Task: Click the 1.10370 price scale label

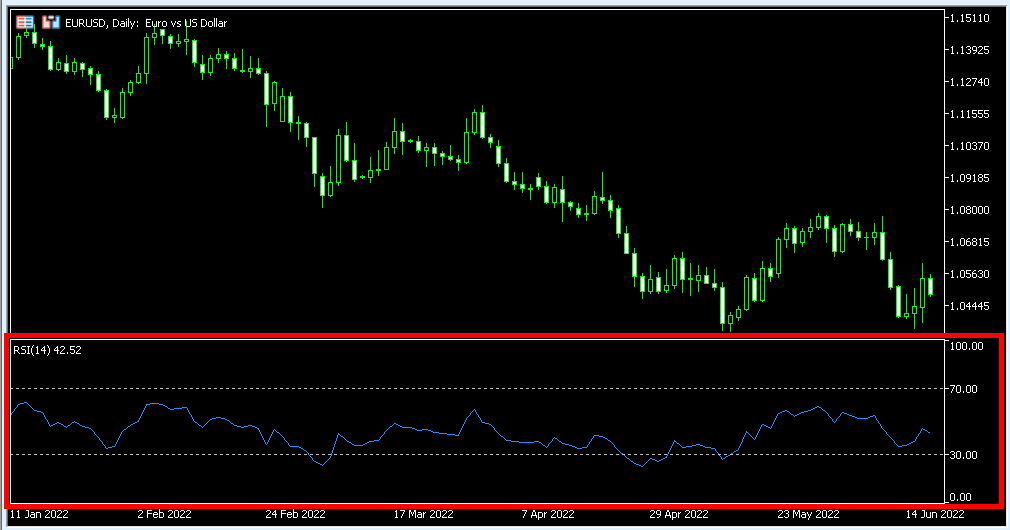Action: (x=969, y=146)
